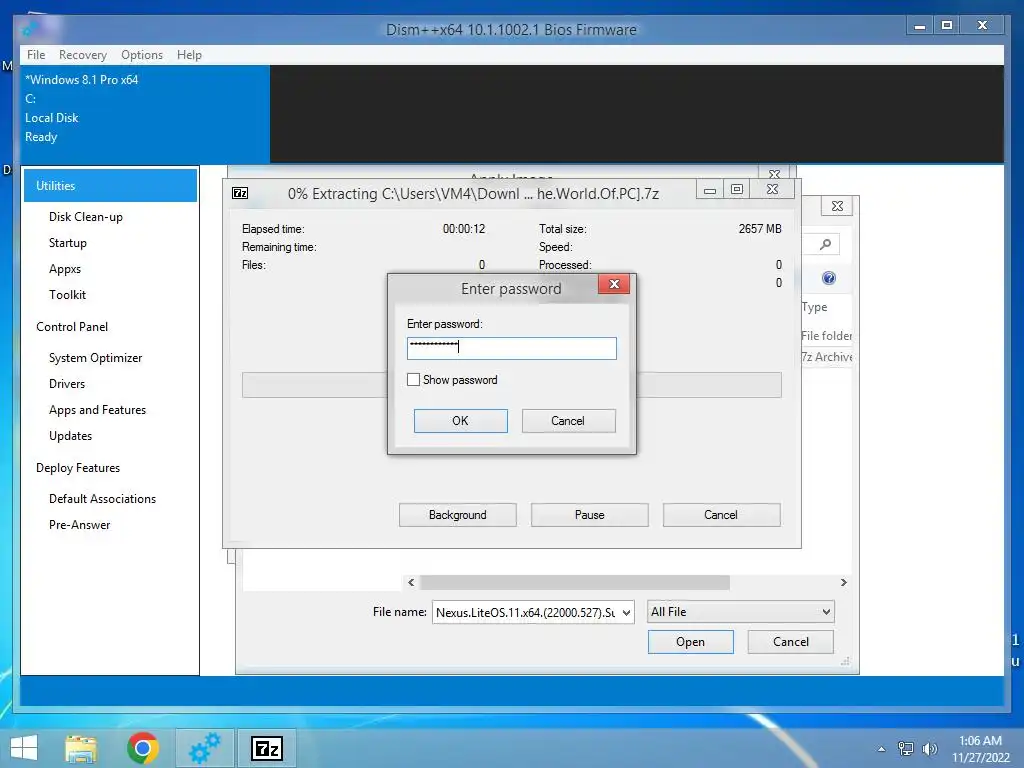
Task: Switch to Dism++ gears taskbar icon
Action: 204,748
